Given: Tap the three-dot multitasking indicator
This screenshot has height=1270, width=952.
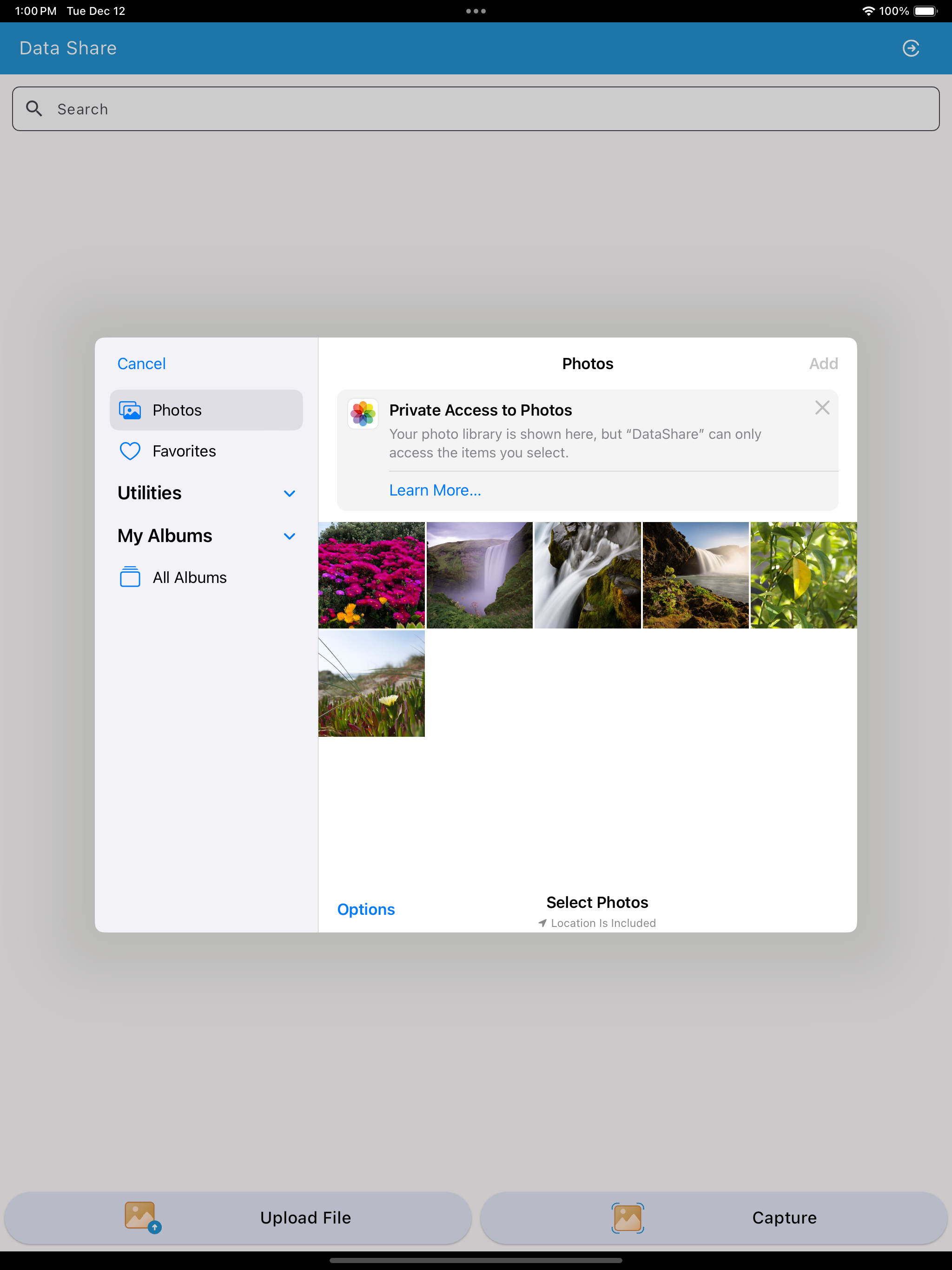Looking at the screenshot, I should (476, 11).
